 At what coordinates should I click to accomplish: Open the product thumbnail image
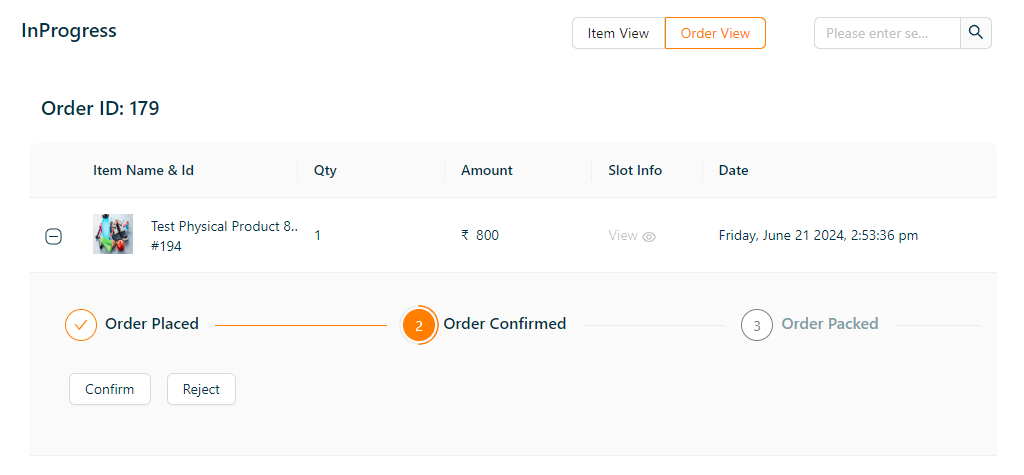113,234
